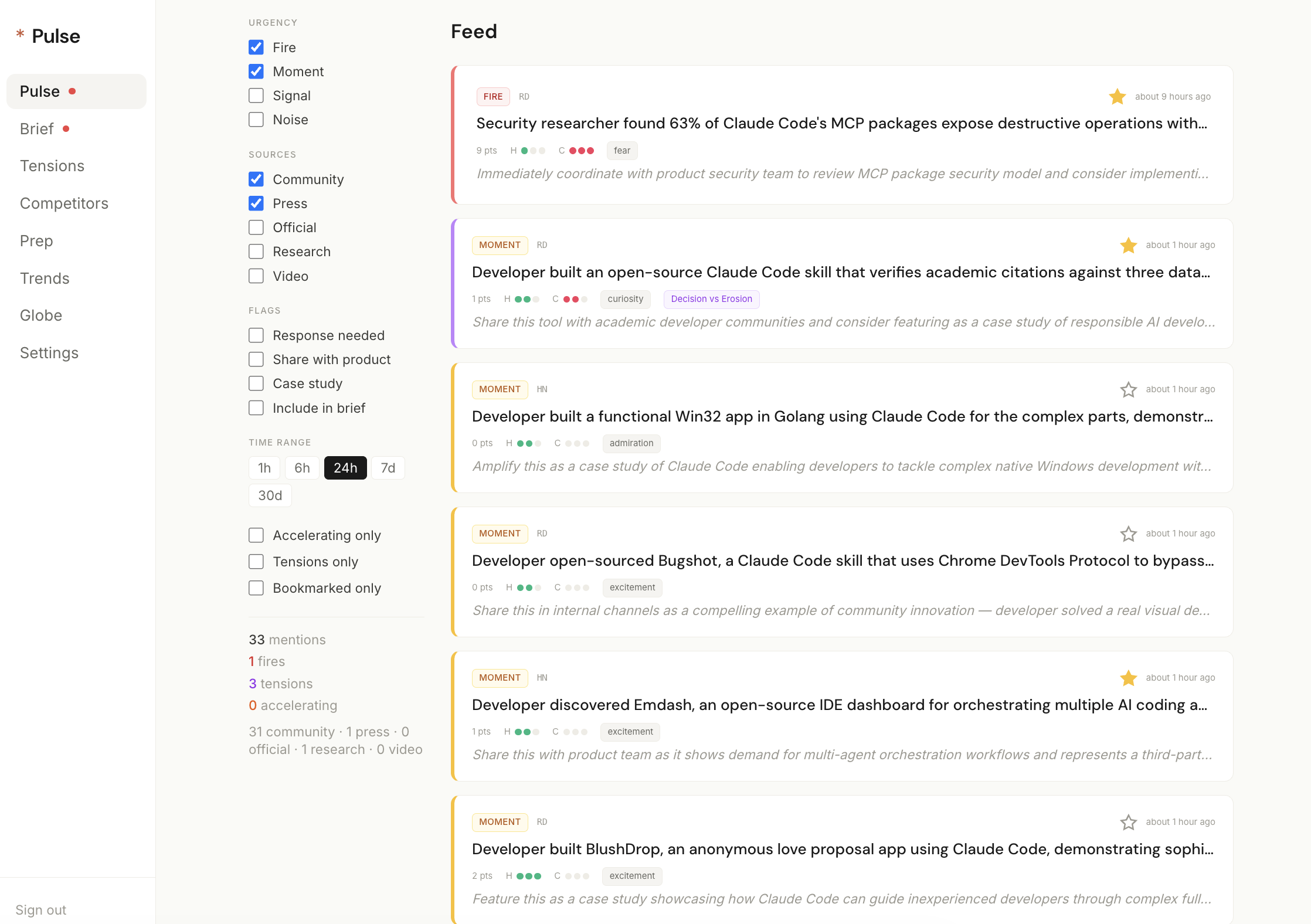
Task: Click the MOMENT badge on citation post
Action: (x=500, y=245)
